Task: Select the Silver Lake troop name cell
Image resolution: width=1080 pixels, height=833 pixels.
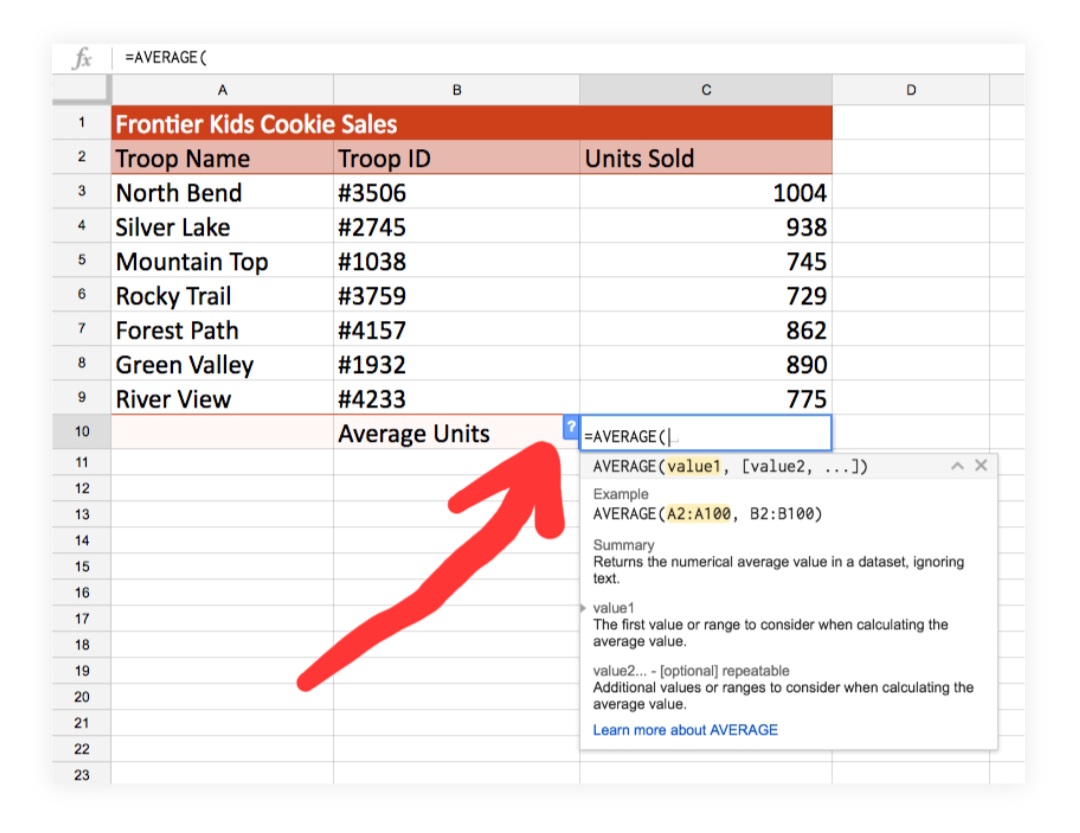Action: click(222, 227)
